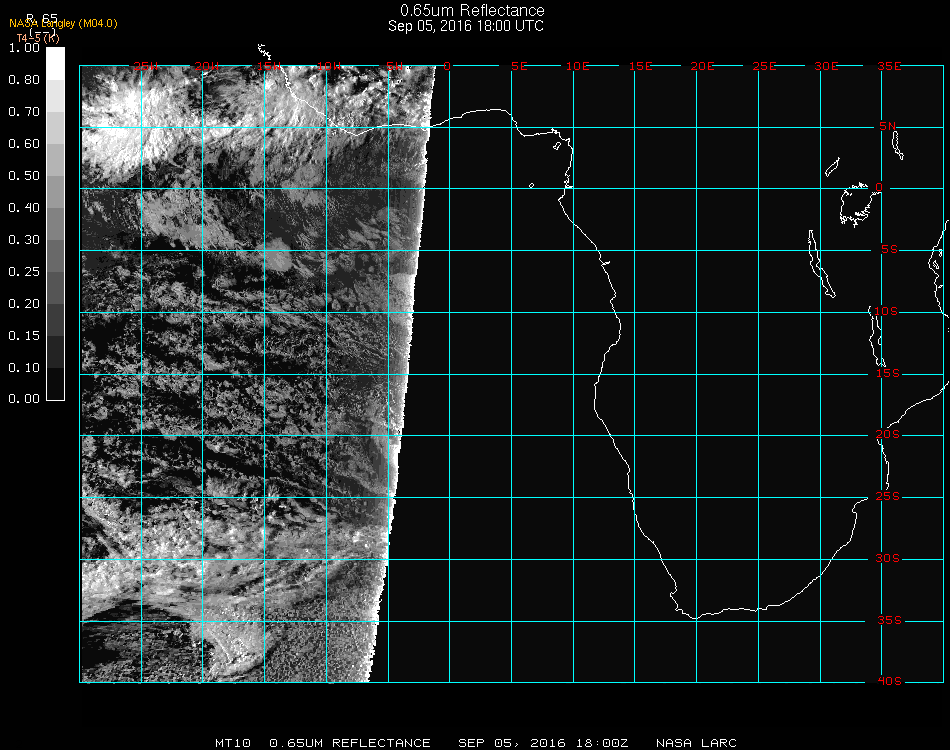Image resolution: width=950 pixels, height=750 pixels.
Task: Select the "Sep 05, 2016 18:00 UTC" date line
Action: 466,26
